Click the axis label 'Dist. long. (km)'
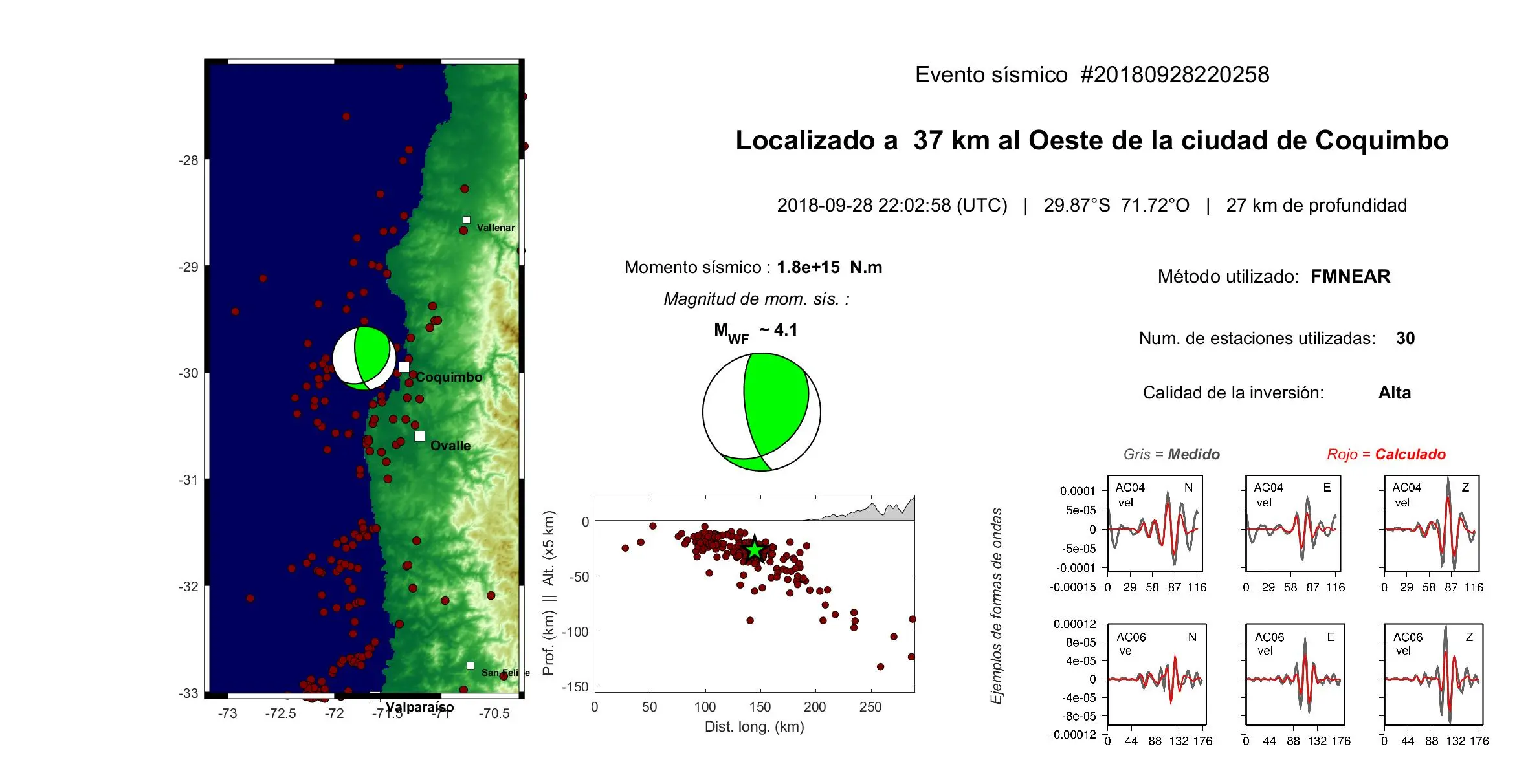1539x784 pixels. (x=754, y=726)
